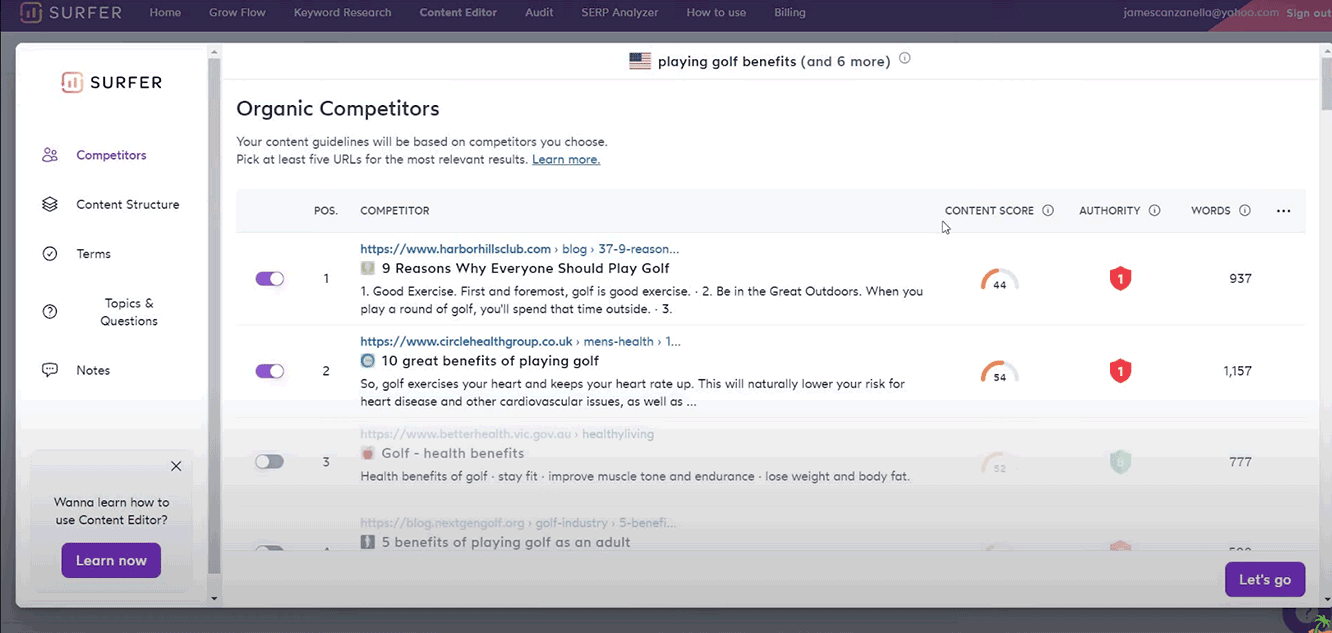Open the Topics & Questions help icon
Viewport: 1332px width, 633px height.
click(x=50, y=312)
